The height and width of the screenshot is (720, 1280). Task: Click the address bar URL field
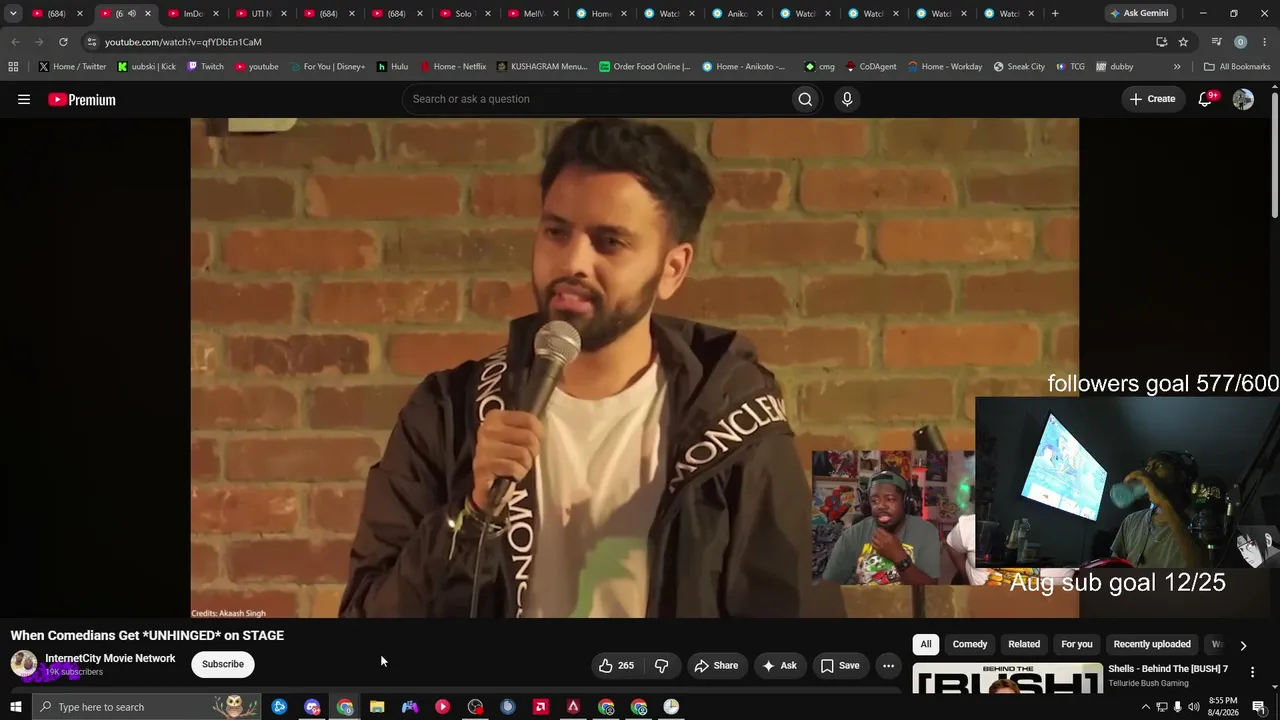pyautogui.click(x=620, y=42)
